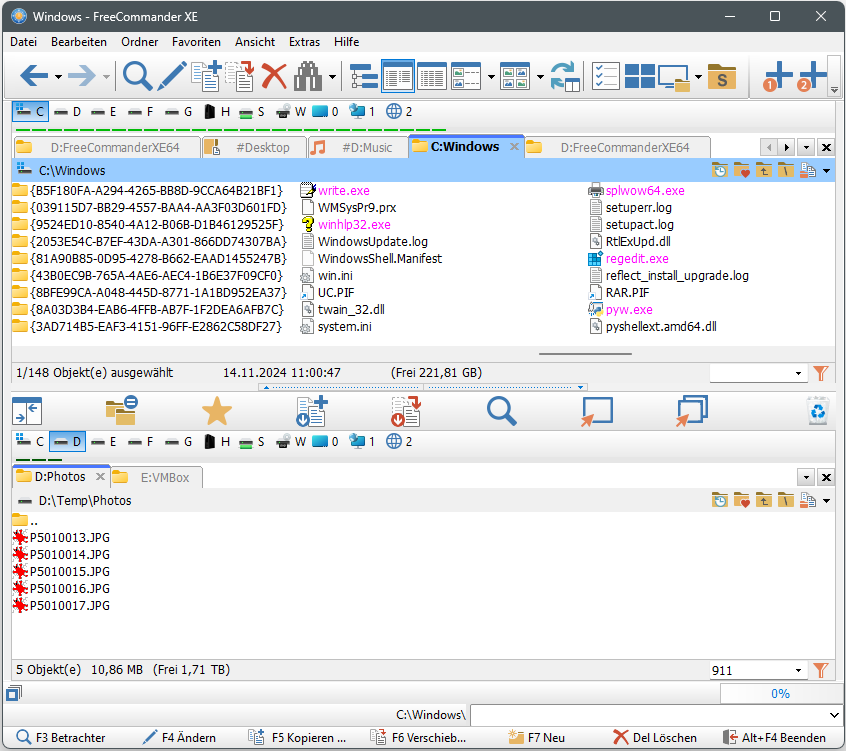The width and height of the screenshot is (846, 751).
Task: Expand the command line dropdown at bottom
Action: [835, 715]
